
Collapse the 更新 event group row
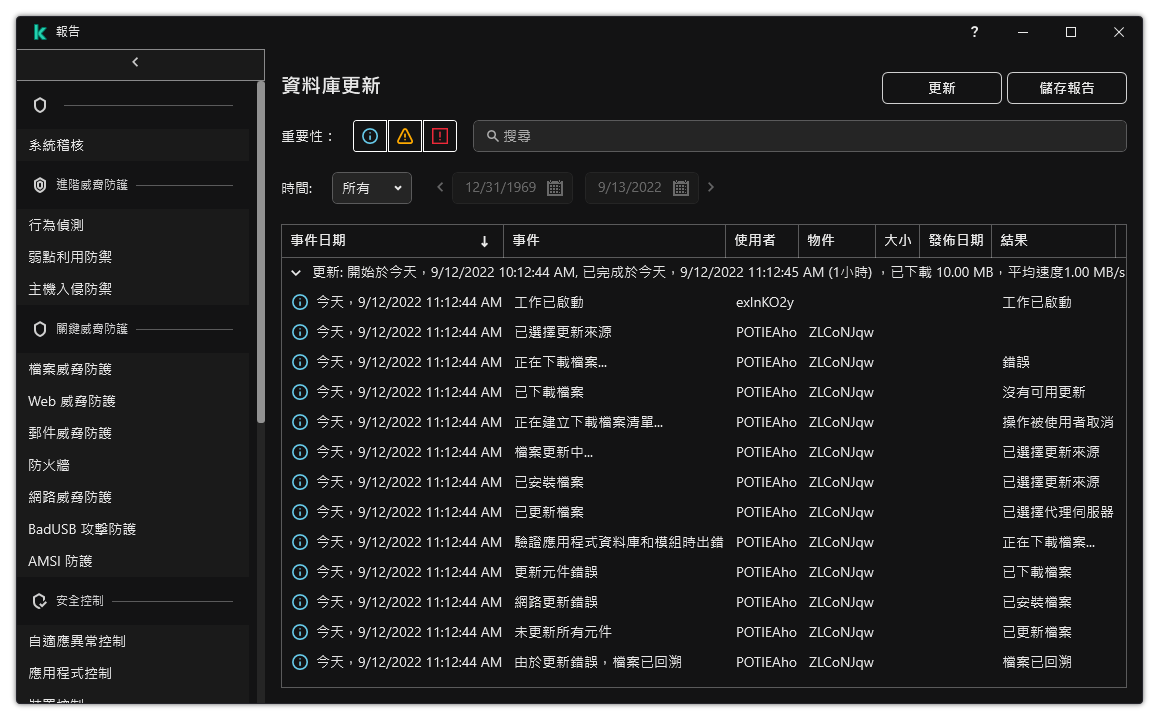click(295, 271)
